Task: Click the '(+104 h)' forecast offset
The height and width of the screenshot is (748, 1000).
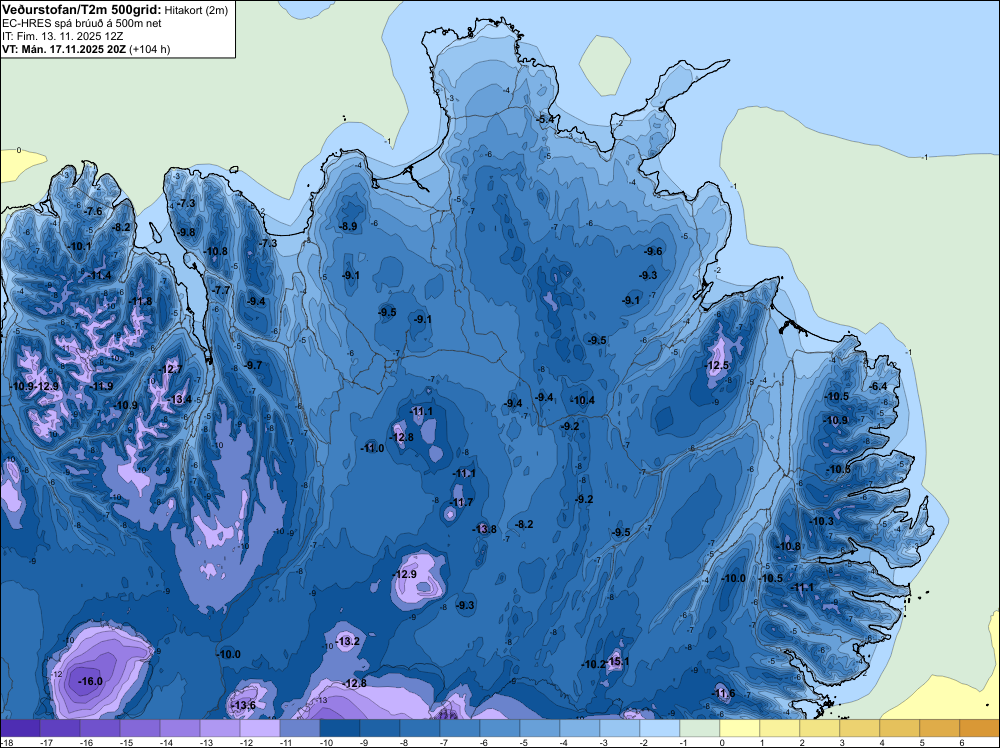Action: pos(149,49)
